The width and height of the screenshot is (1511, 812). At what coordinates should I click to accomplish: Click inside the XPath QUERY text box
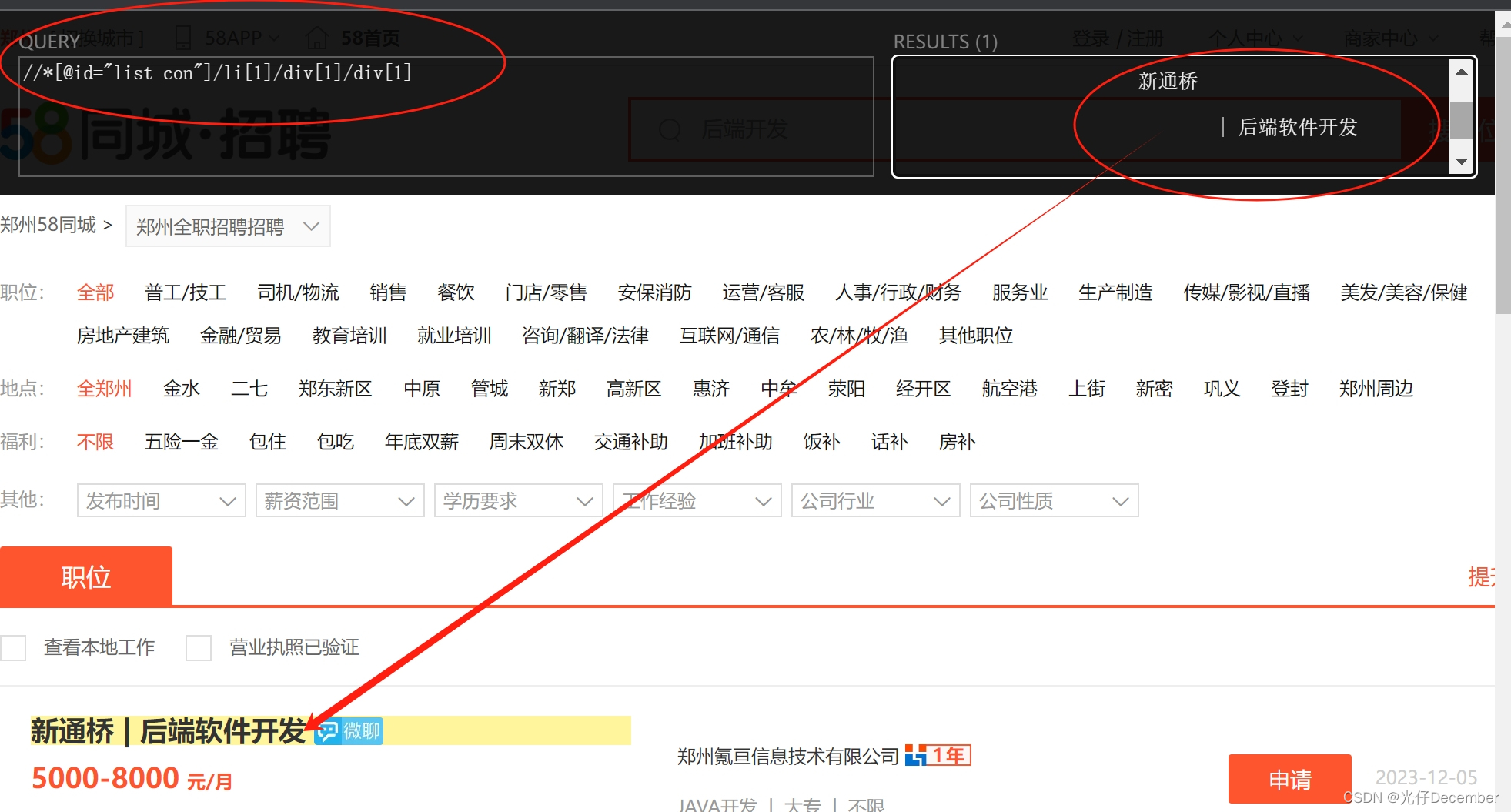point(446,116)
